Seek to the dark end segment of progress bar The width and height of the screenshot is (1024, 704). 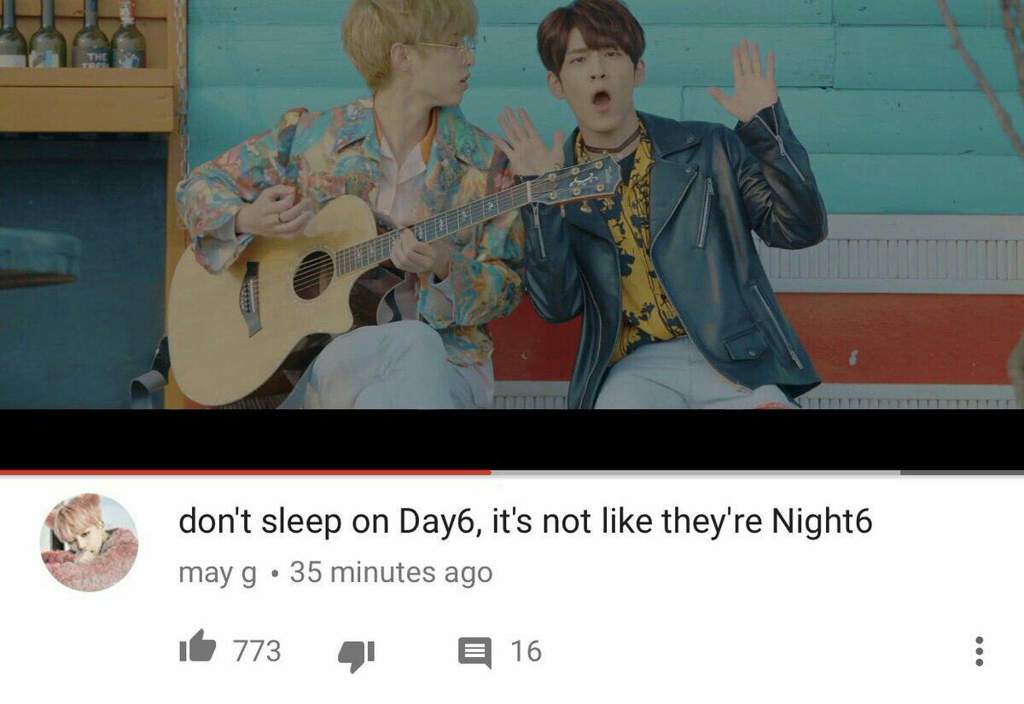pyautogui.click(x=962, y=472)
